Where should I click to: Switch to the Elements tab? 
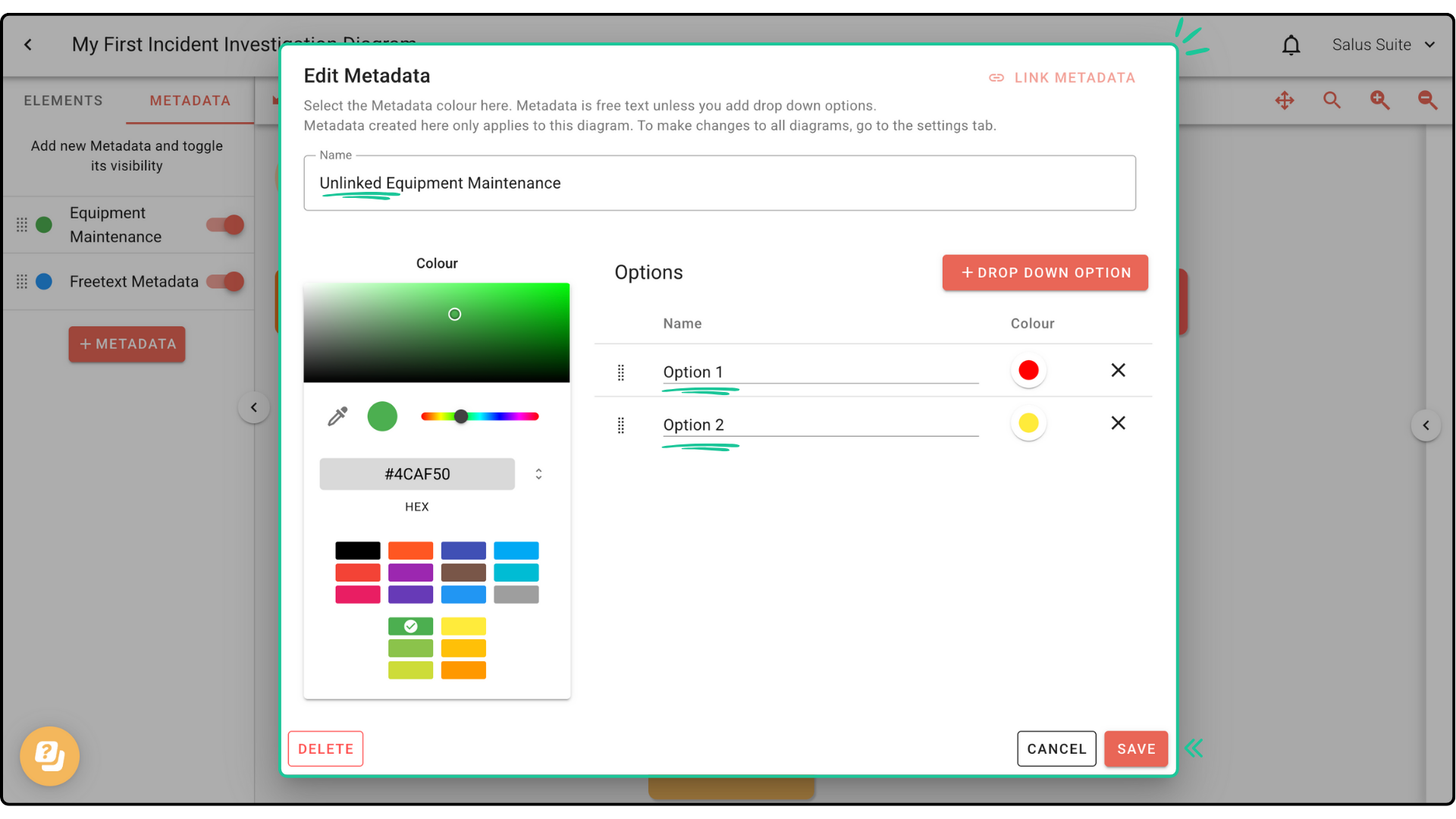coord(63,101)
